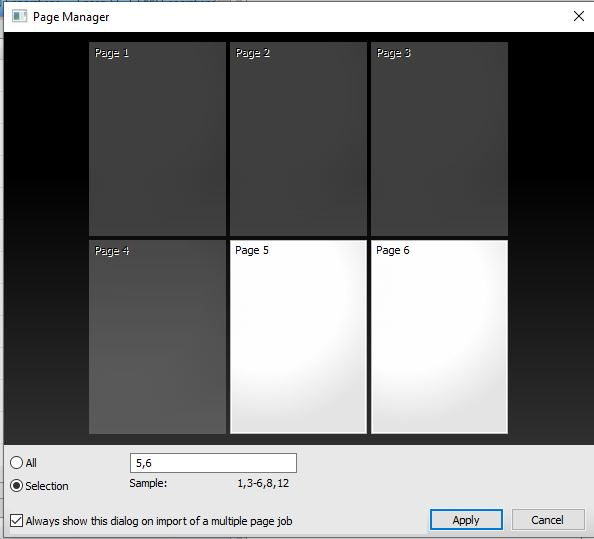The height and width of the screenshot is (539, 594).
Task: Select the Page 1 thumbnail
Action: coord(157,139)
